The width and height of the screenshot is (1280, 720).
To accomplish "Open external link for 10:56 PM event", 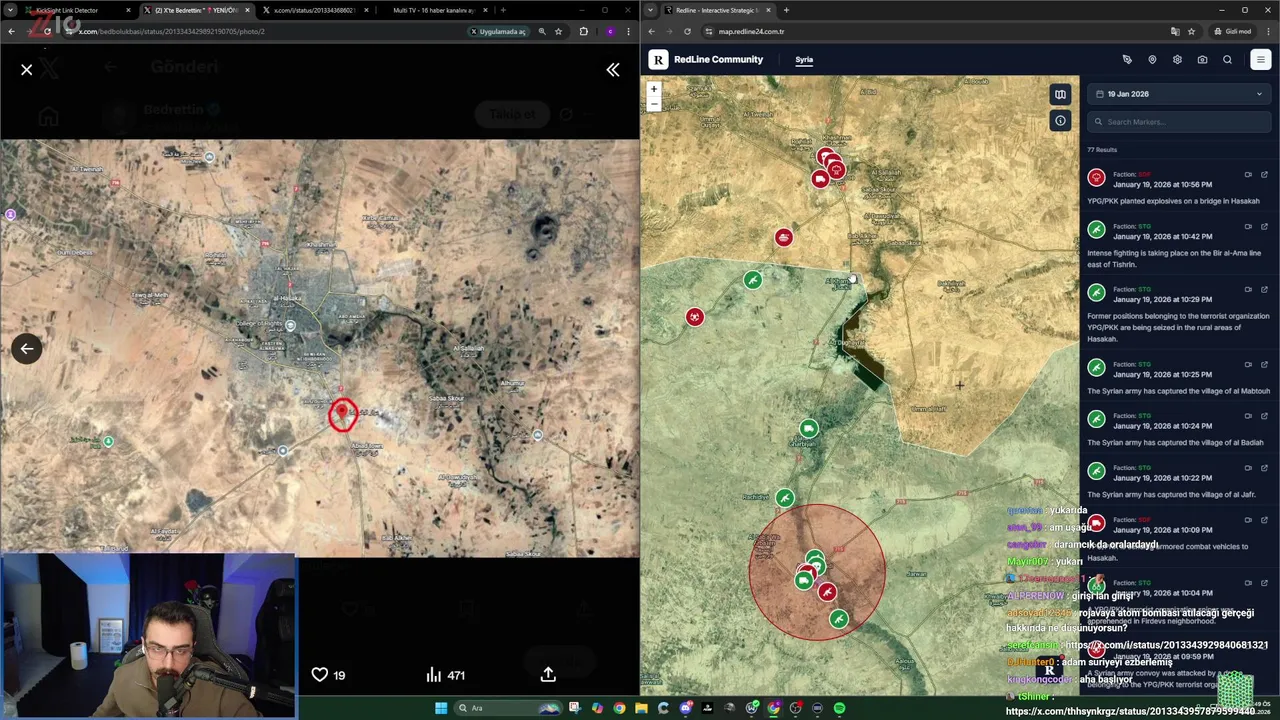I will click(1264, 174).
